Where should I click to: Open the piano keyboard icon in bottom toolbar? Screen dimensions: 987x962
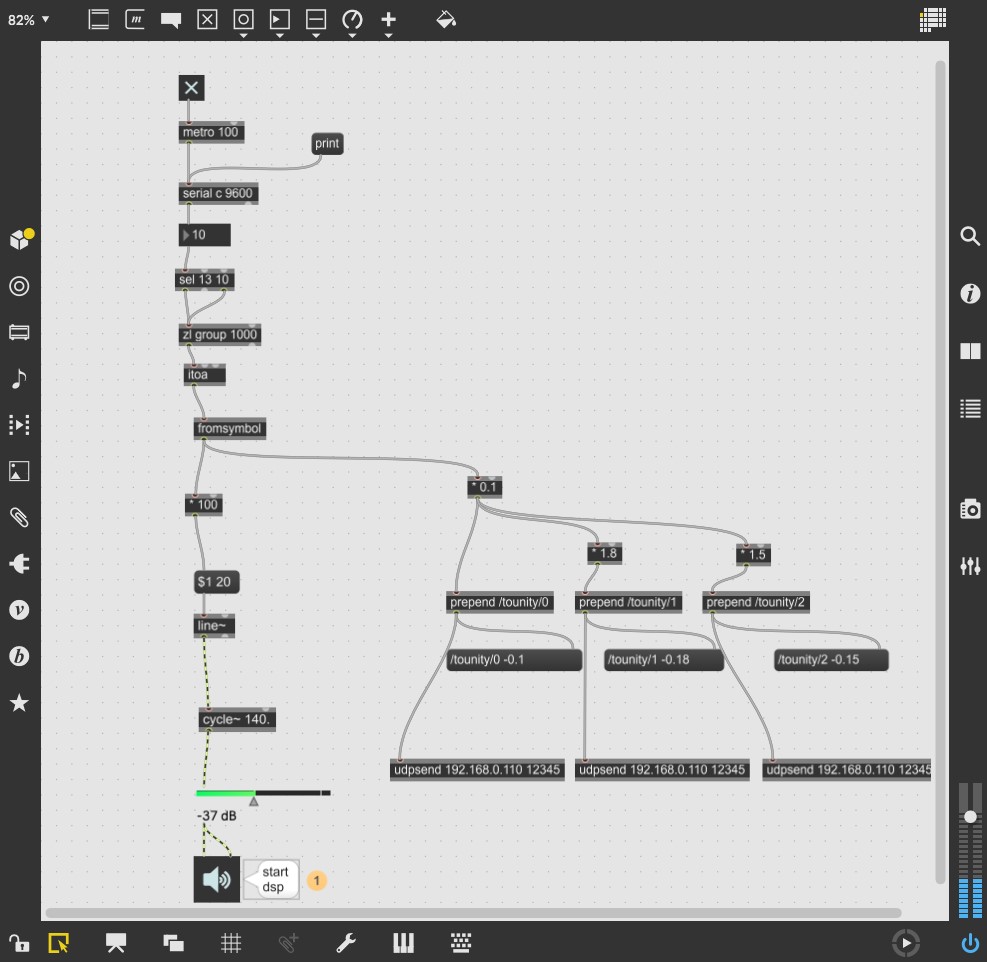[x=403, y=942]
